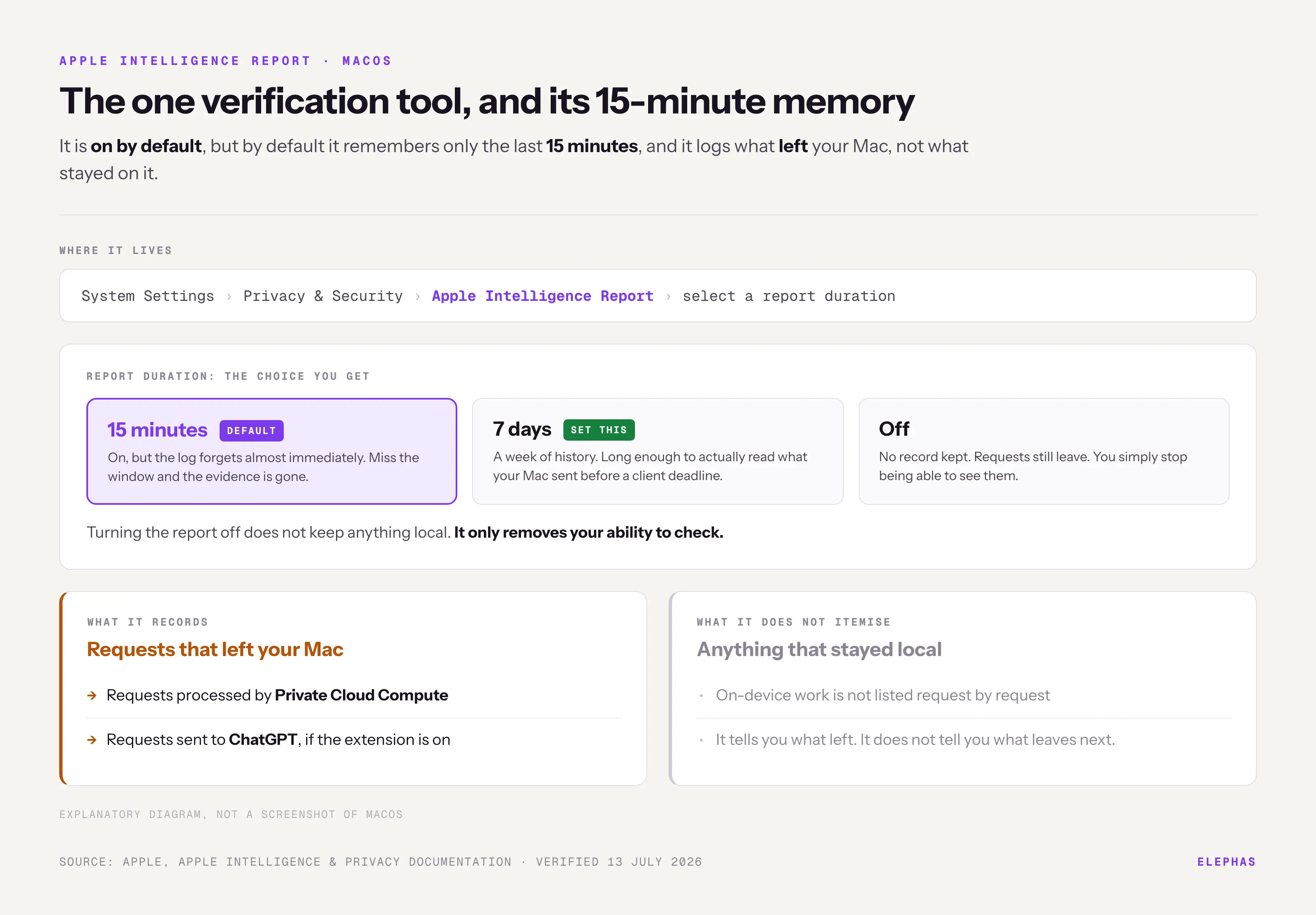Click the purple DEFAULT badge
Viewport: 1316px width, 915px height.
coord(251,430)
